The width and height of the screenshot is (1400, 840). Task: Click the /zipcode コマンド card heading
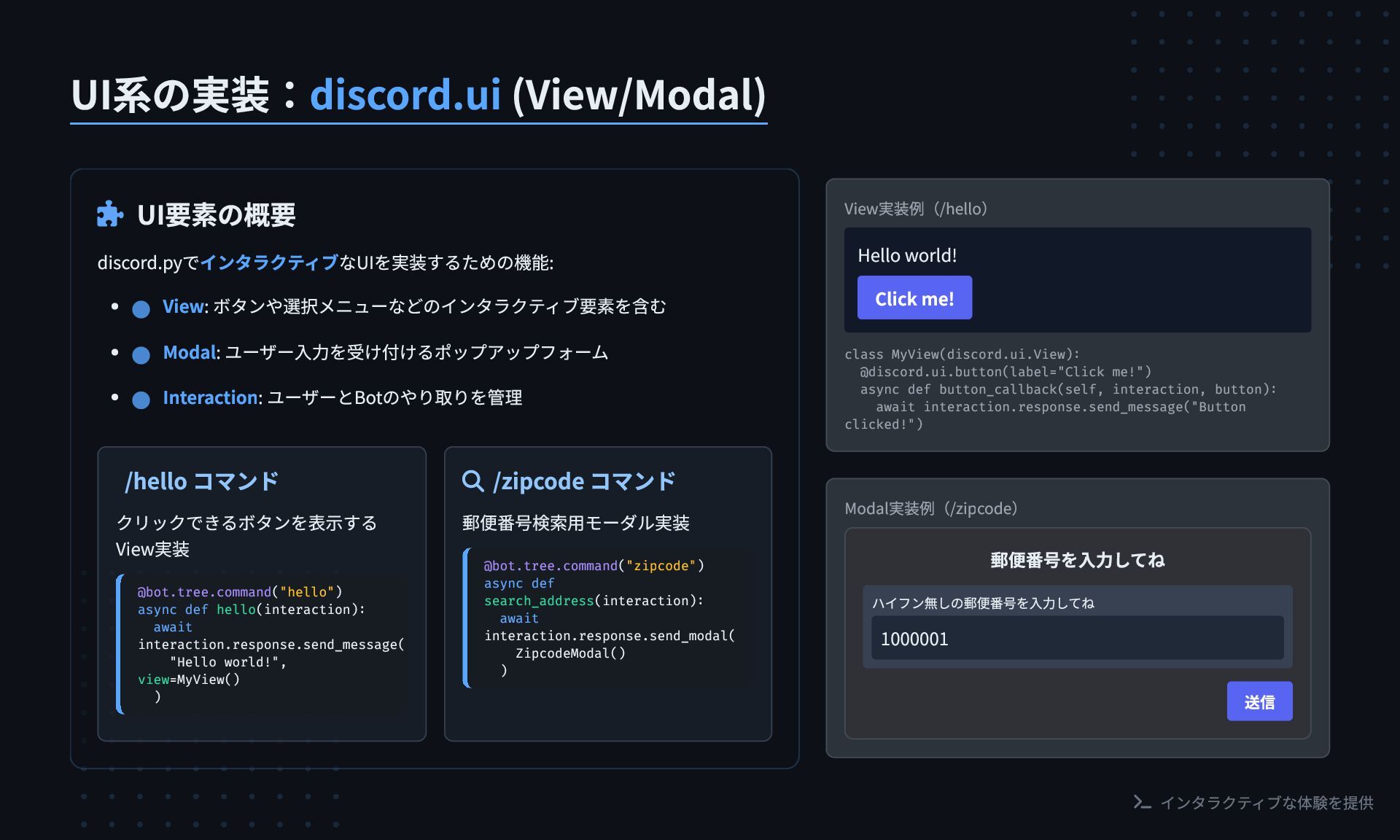point(584,481)
